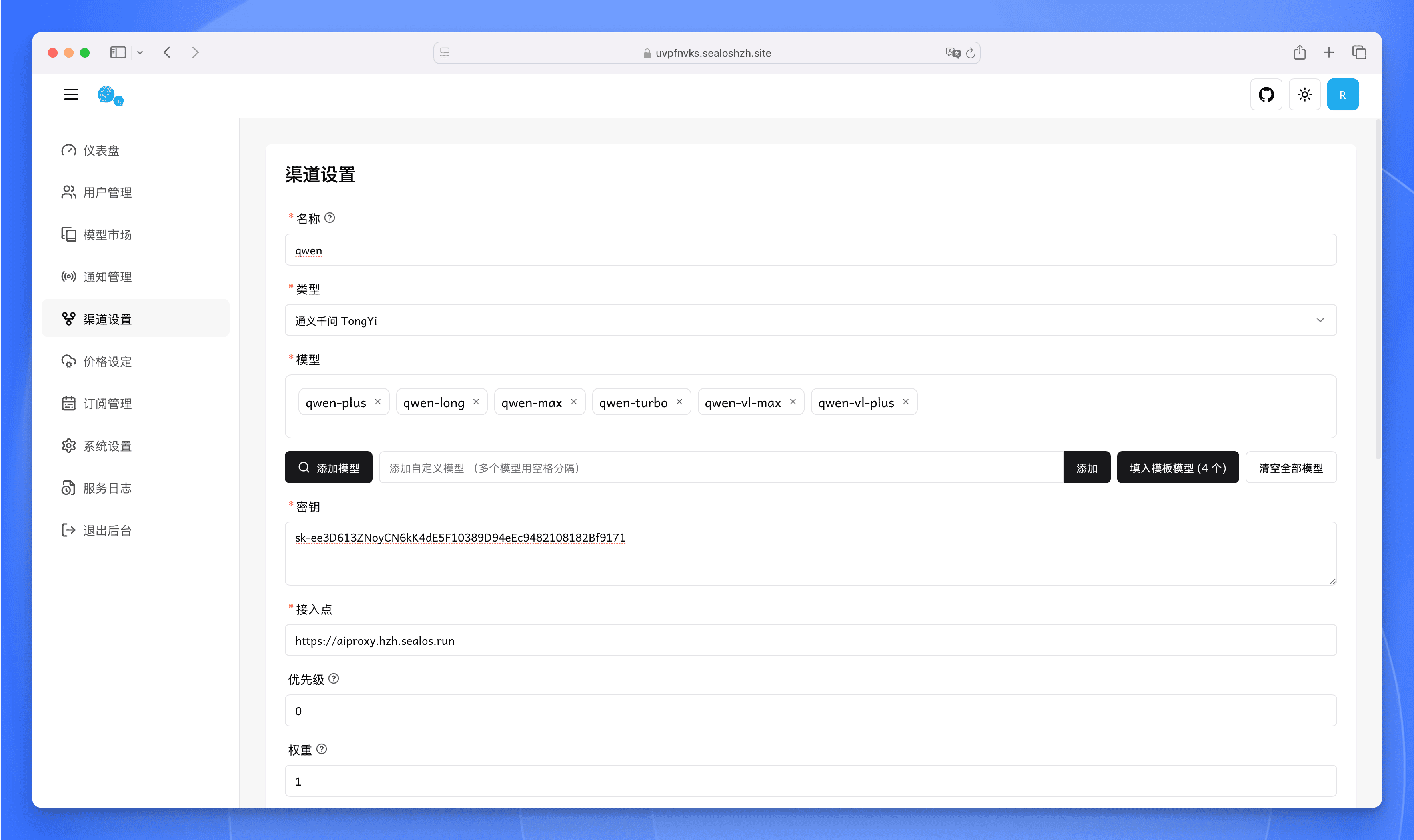Toggle dark/light mode theme switcher
The image size is (1414, 840).
pyautogui.click(x=1305, y=94)
